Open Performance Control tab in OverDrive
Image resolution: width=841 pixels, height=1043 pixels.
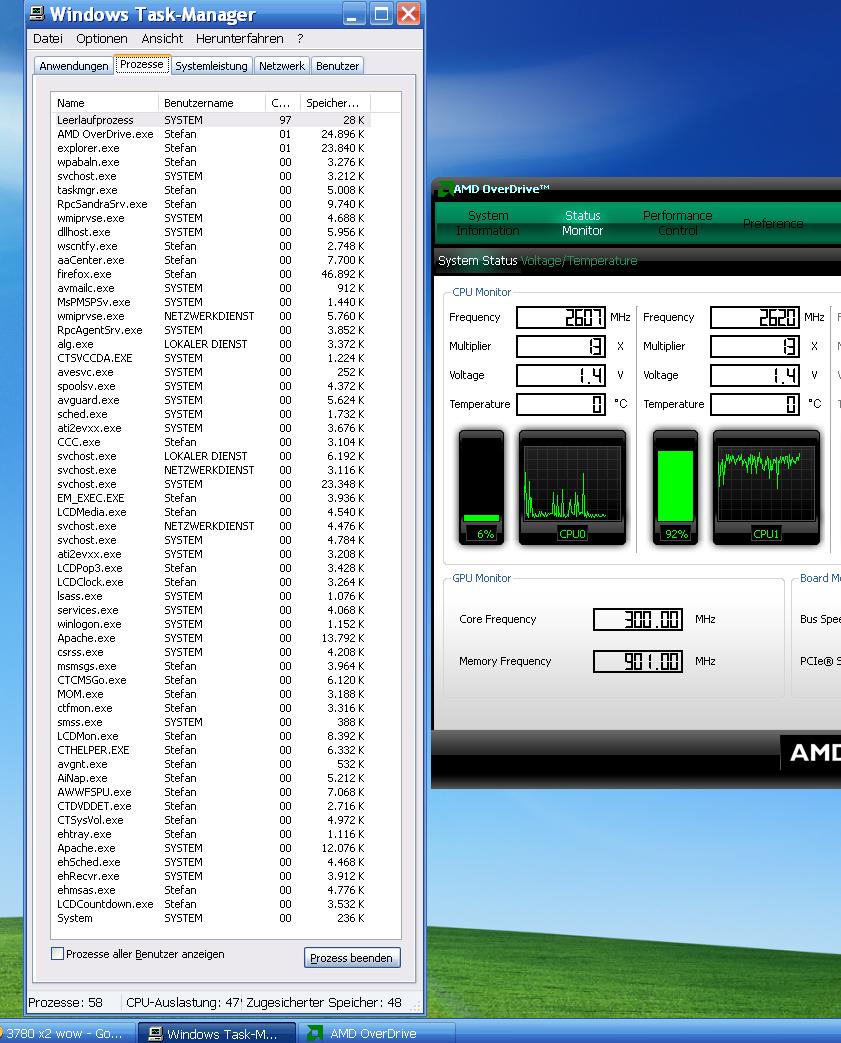coord(677,223)
